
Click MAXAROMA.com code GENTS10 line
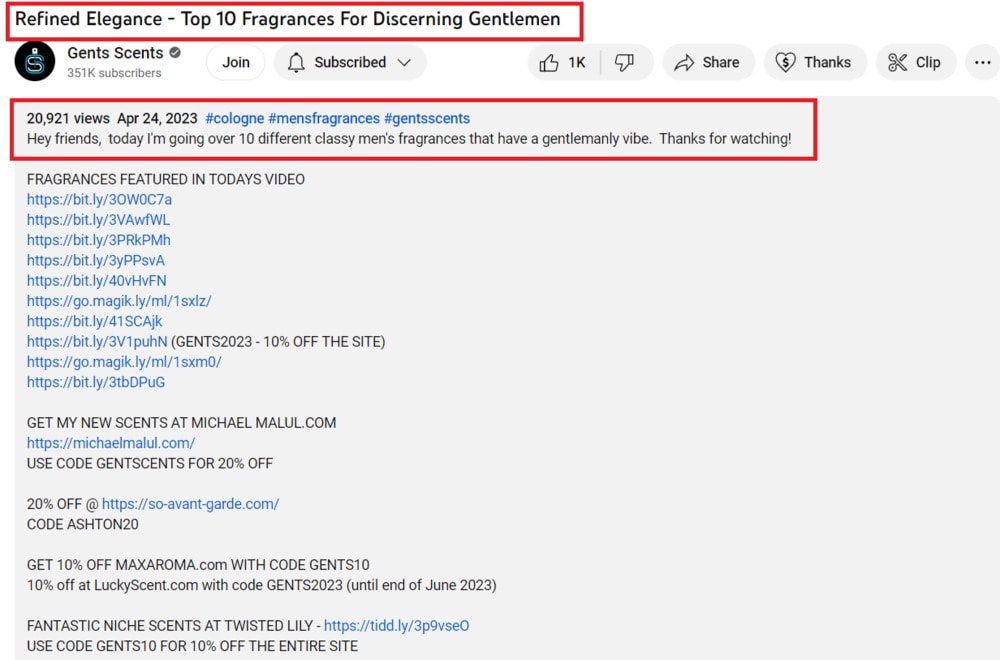click(198, 565)
